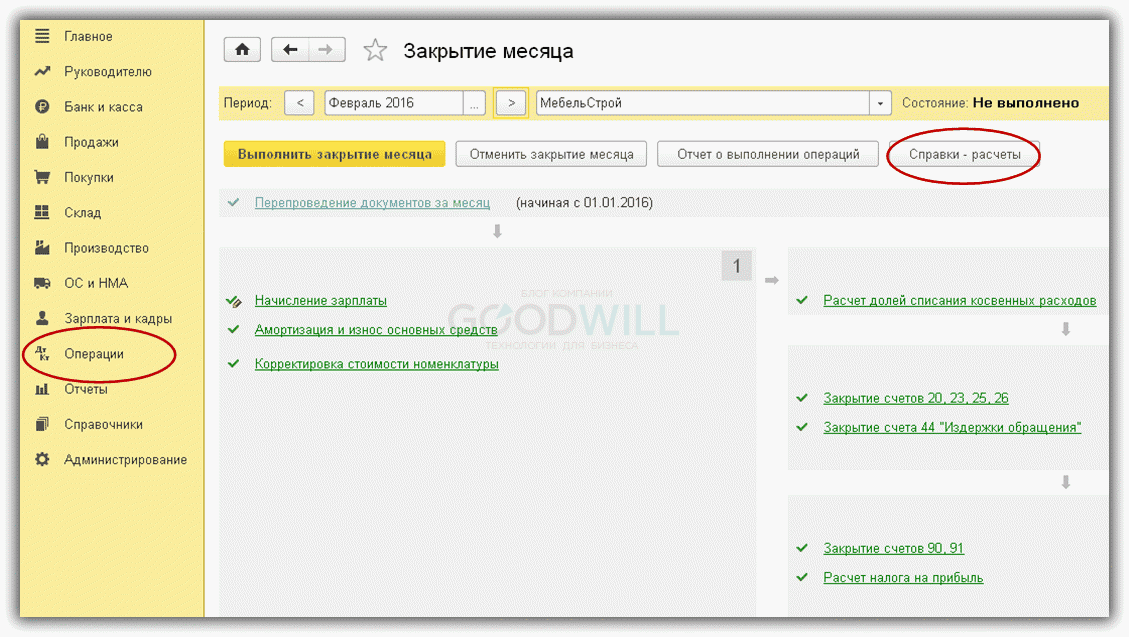Open the ОС и НМА section
This screenshot has width=1129, height=637.
pyautogui.click(x=96, y=283)
